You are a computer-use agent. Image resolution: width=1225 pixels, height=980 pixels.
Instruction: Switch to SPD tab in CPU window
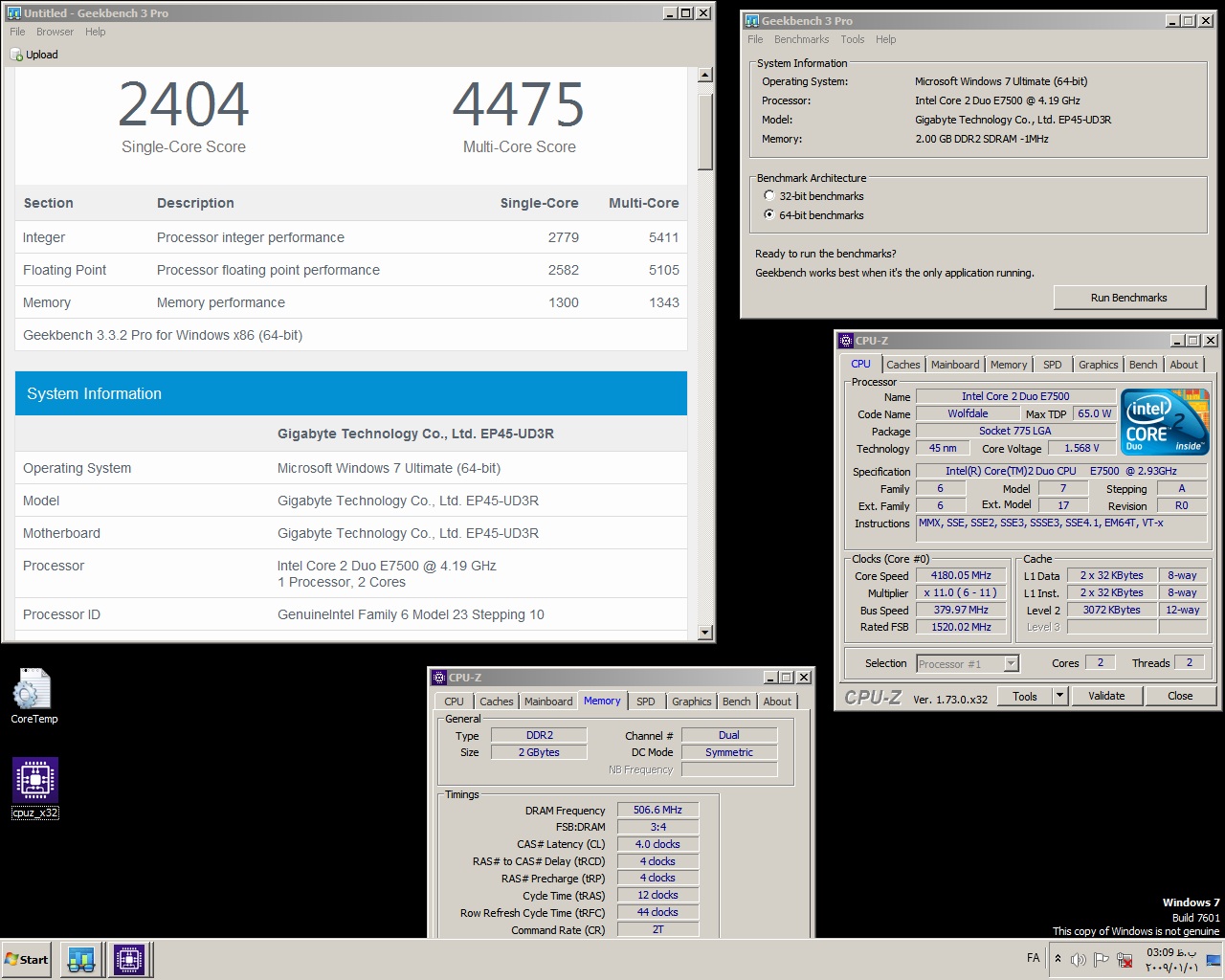point(1052,365)
